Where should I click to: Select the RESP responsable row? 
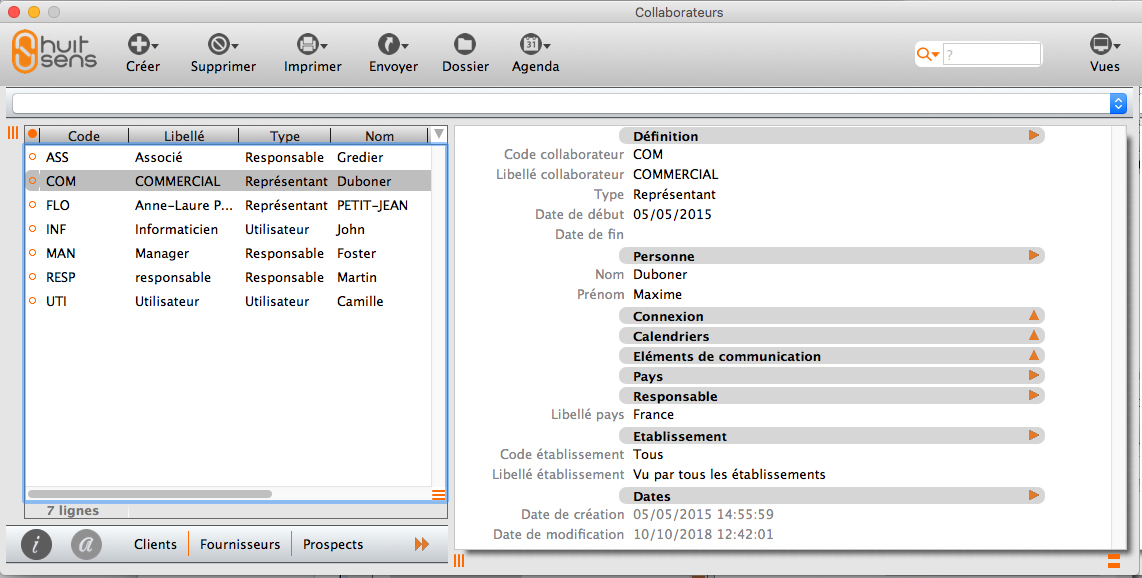[228, 277]
